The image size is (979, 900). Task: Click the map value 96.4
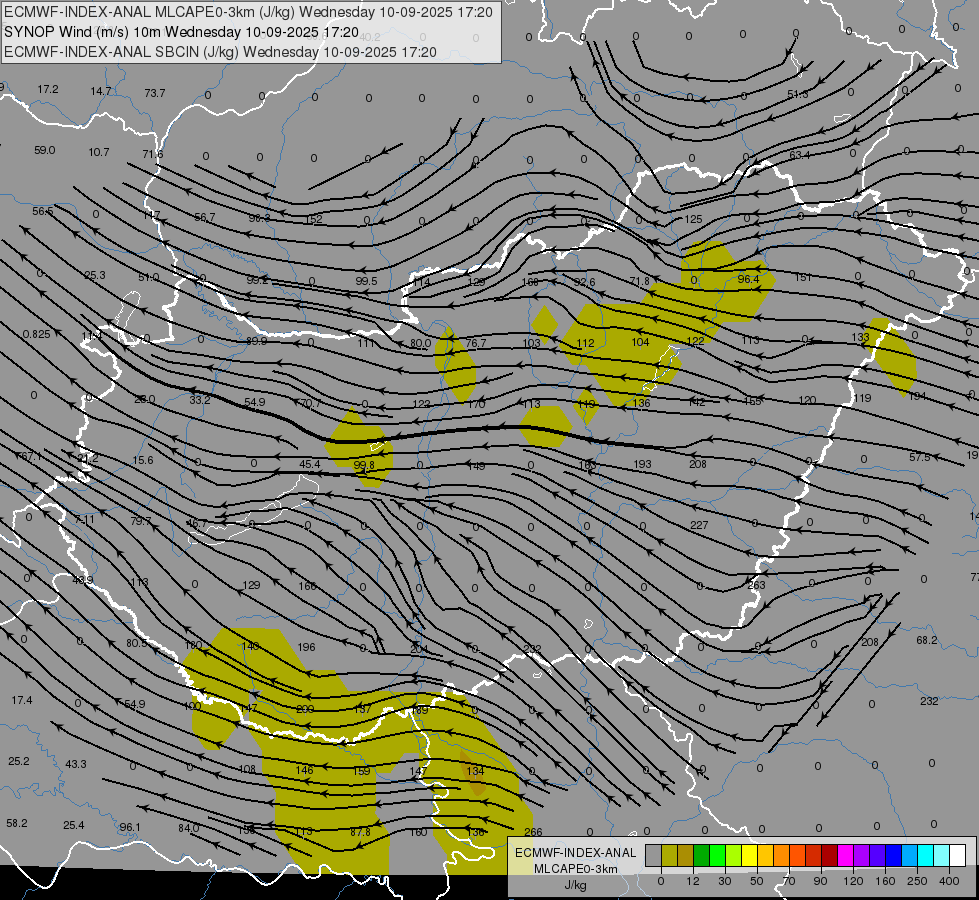point(748,279)
